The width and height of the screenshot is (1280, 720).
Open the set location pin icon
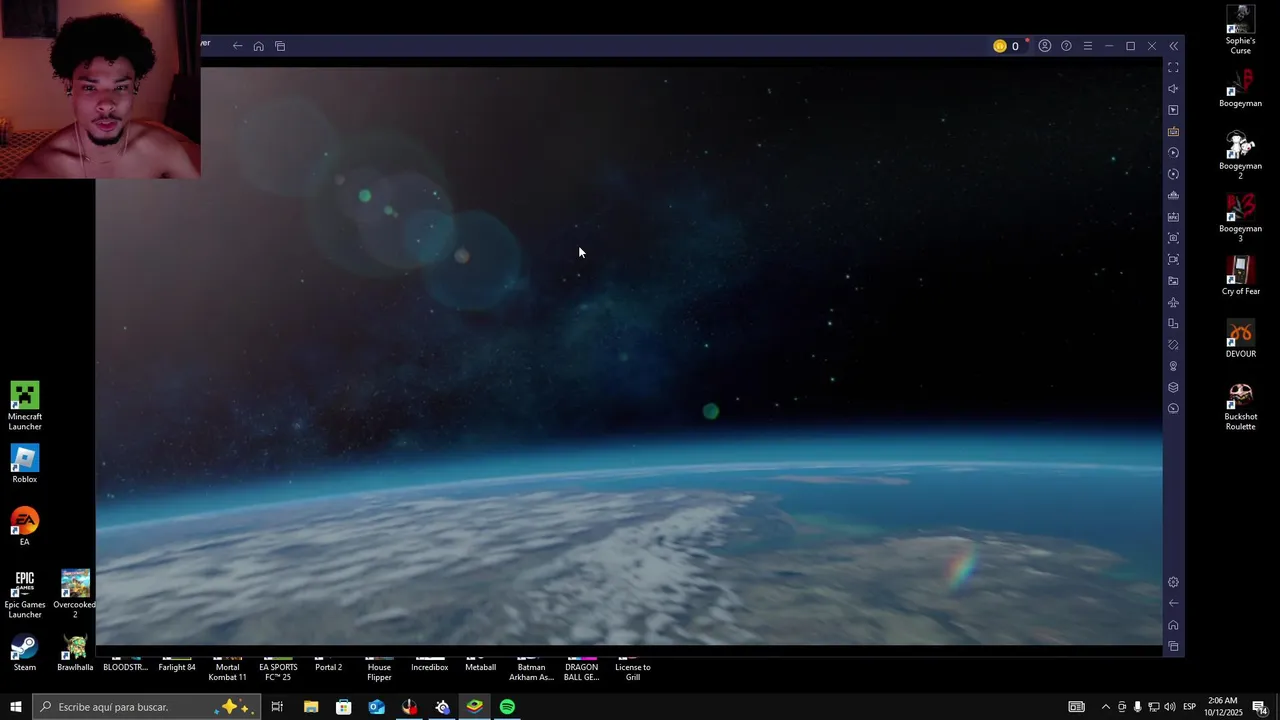pyautogui.click(x=1173, y=366)
